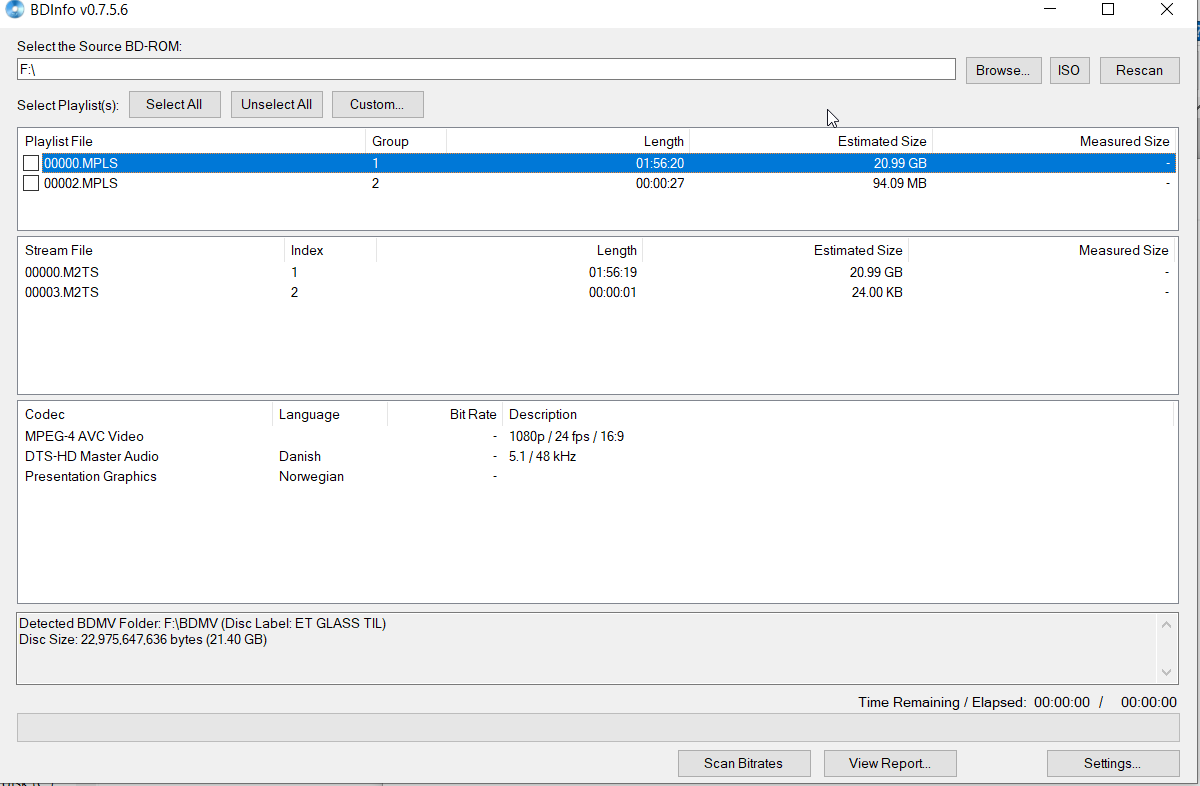Screen dimensions: 1200x786
Task: Click the Browse... button
Action: 1003,70
